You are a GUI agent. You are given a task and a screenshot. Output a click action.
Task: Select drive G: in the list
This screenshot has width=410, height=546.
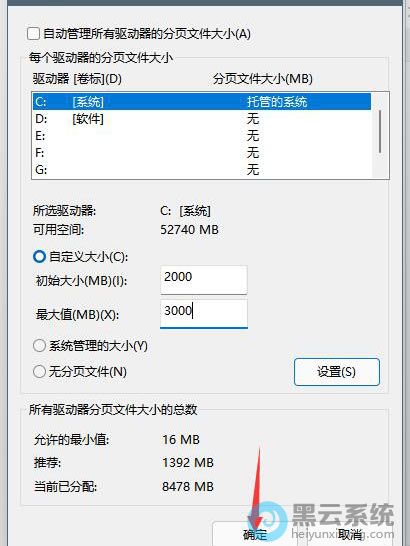202,170
